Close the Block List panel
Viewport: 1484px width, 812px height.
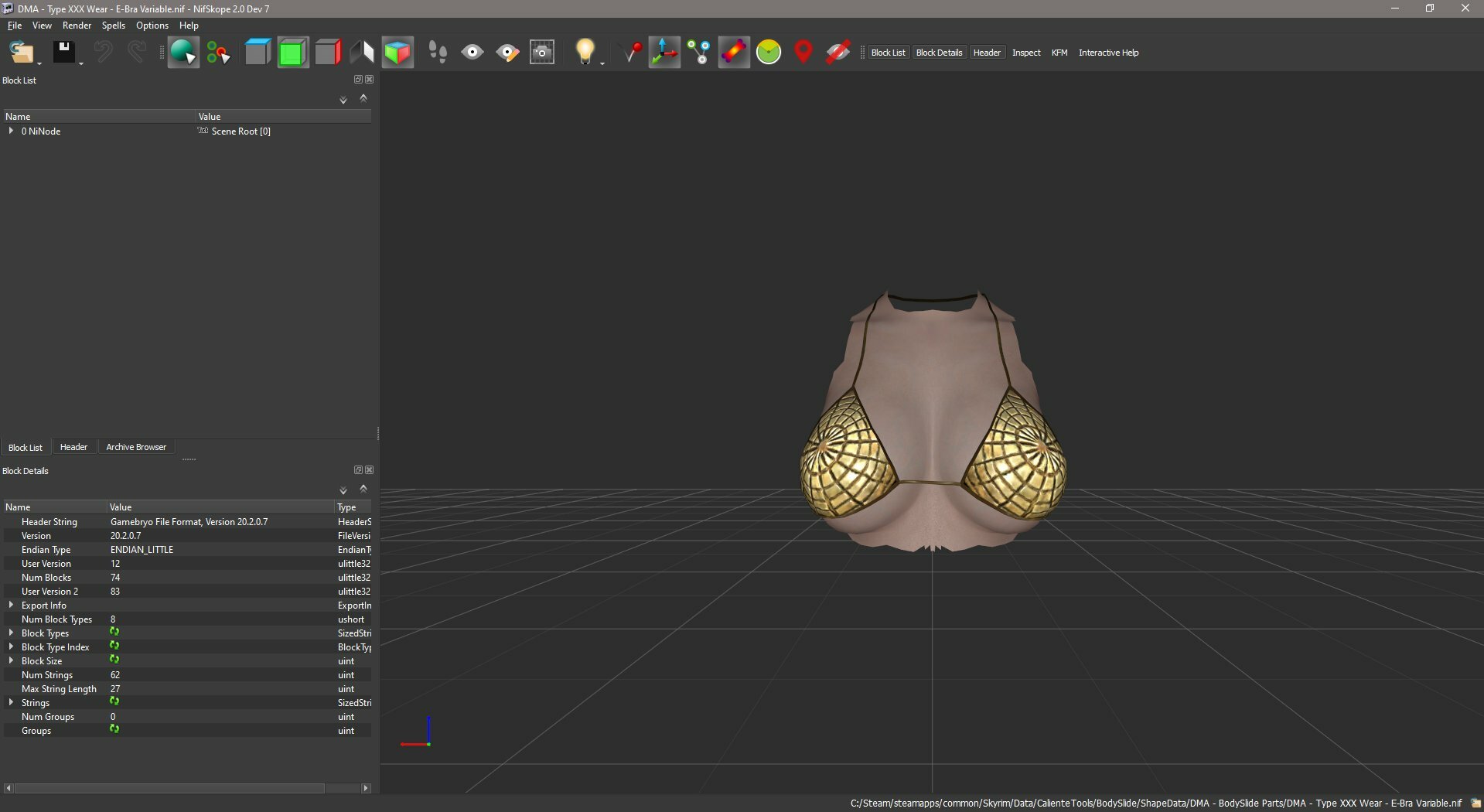(x=370, y=79)
